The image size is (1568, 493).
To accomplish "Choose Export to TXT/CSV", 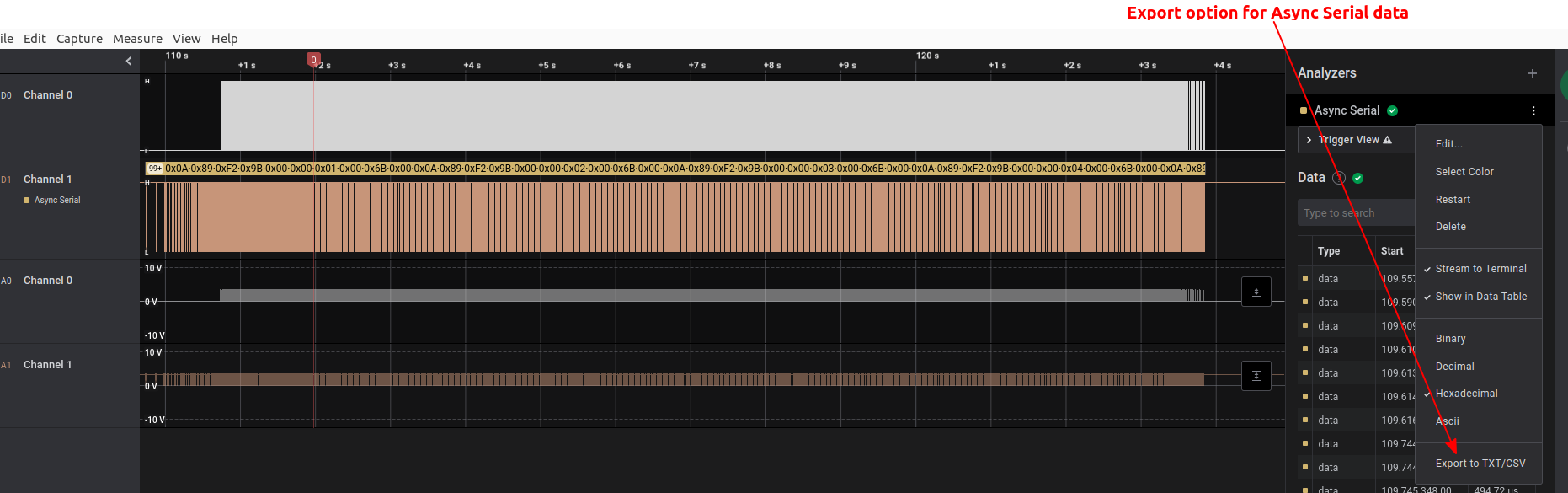I will tap(1480, 464).
